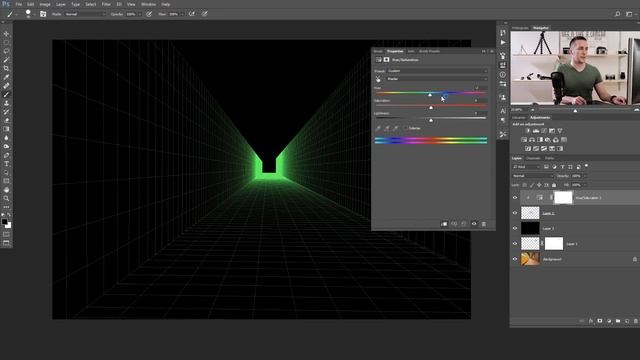The height and width of the screenshot is (360, 640).
Task: Switch to the Paths tab
Action: tap(549, 158)
